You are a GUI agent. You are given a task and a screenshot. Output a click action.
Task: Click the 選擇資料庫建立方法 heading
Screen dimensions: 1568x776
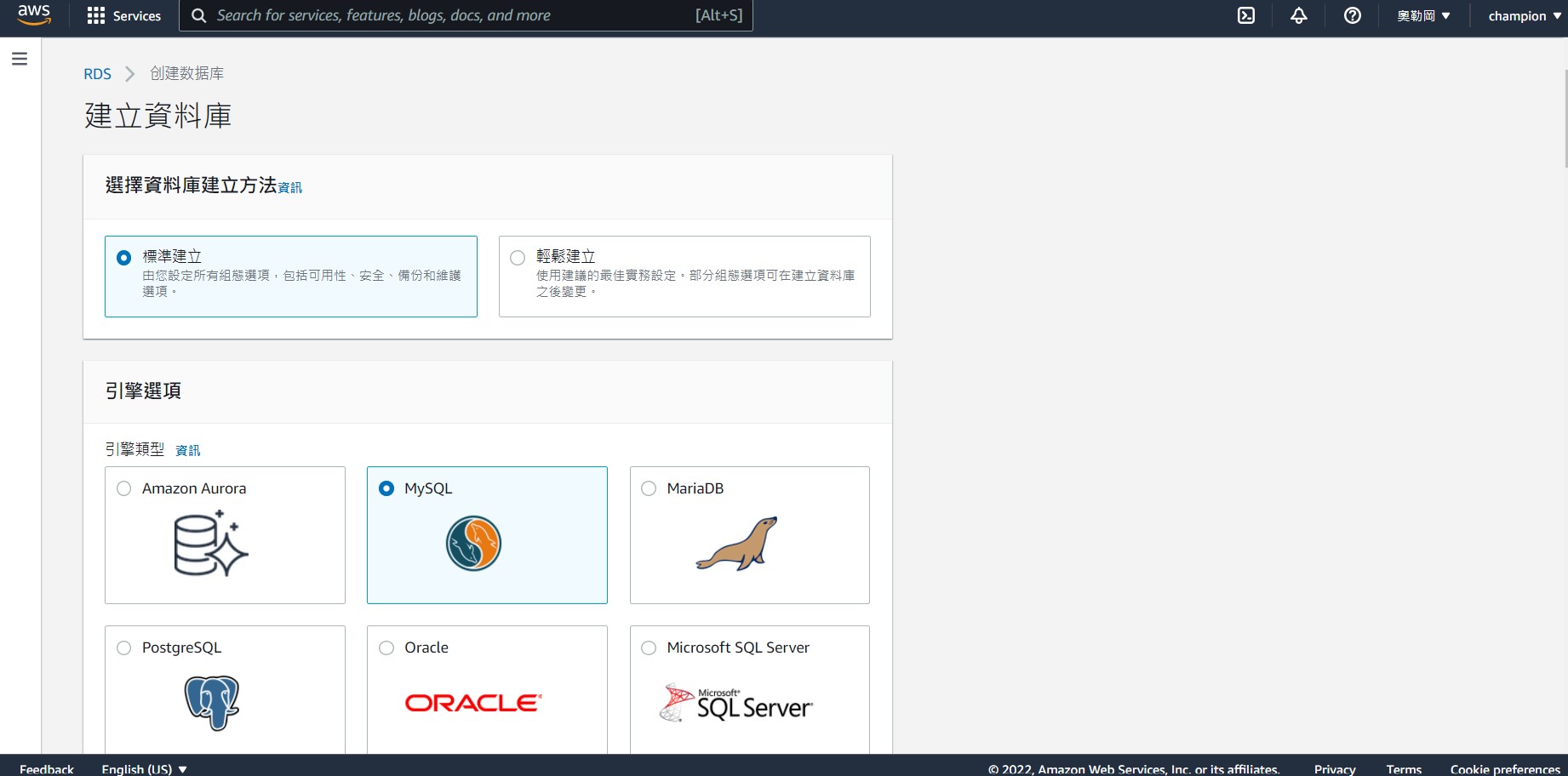(191, 185)
